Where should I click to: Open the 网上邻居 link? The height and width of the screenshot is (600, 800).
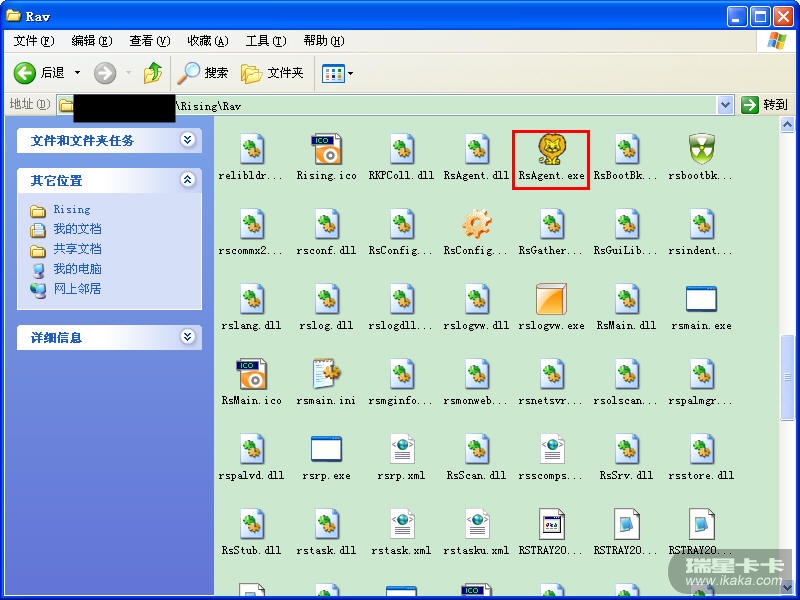66,289
